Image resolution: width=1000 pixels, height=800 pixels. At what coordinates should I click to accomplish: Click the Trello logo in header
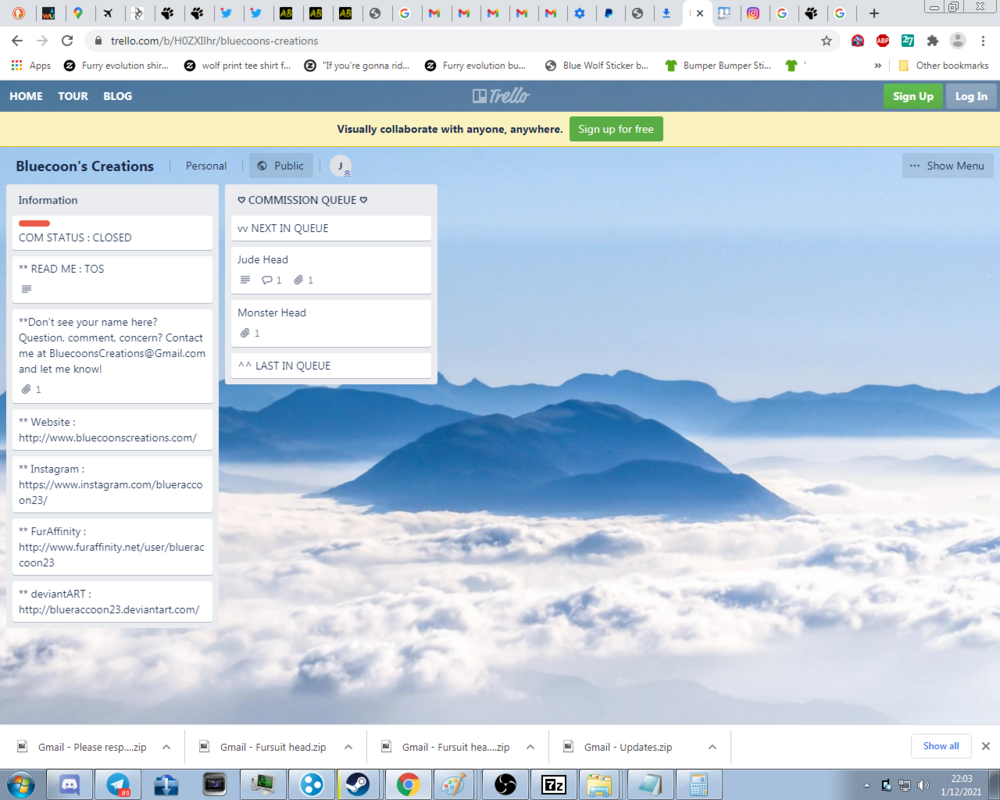[x=500, y=96]
